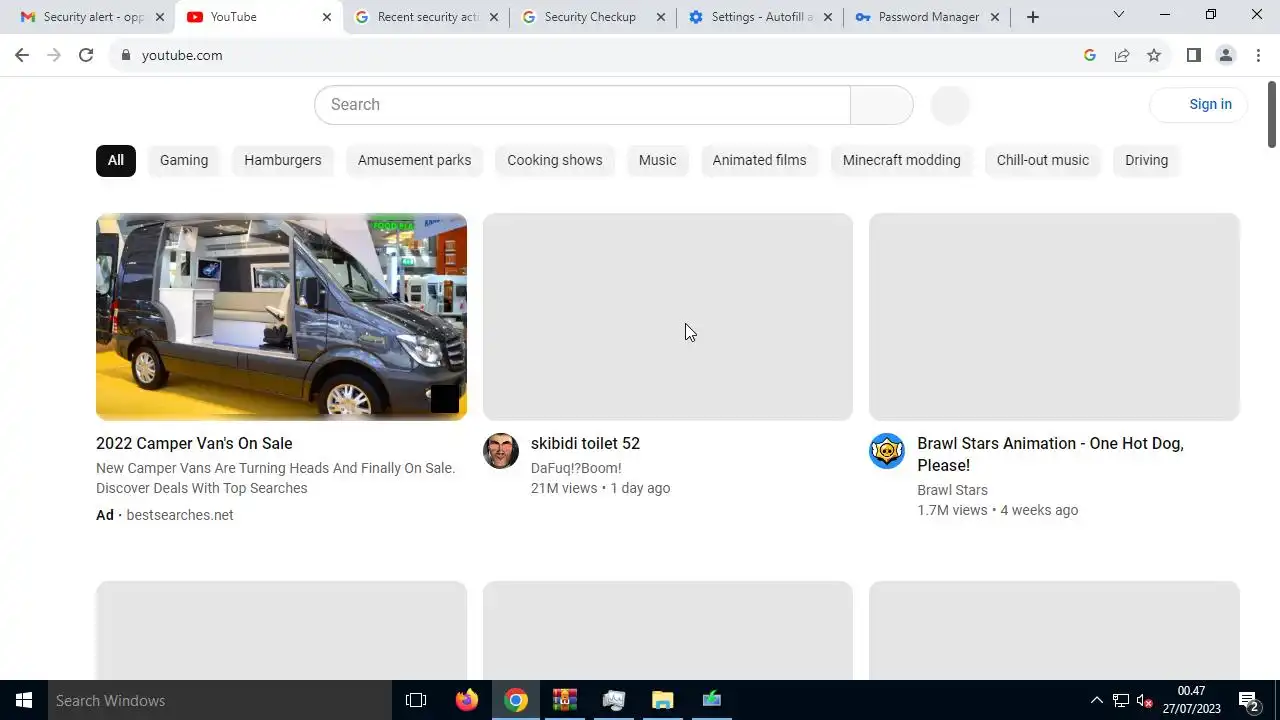Click the search submit button next to Search
The height and width of the screenshot is (720, 1280).
[882, 105]
